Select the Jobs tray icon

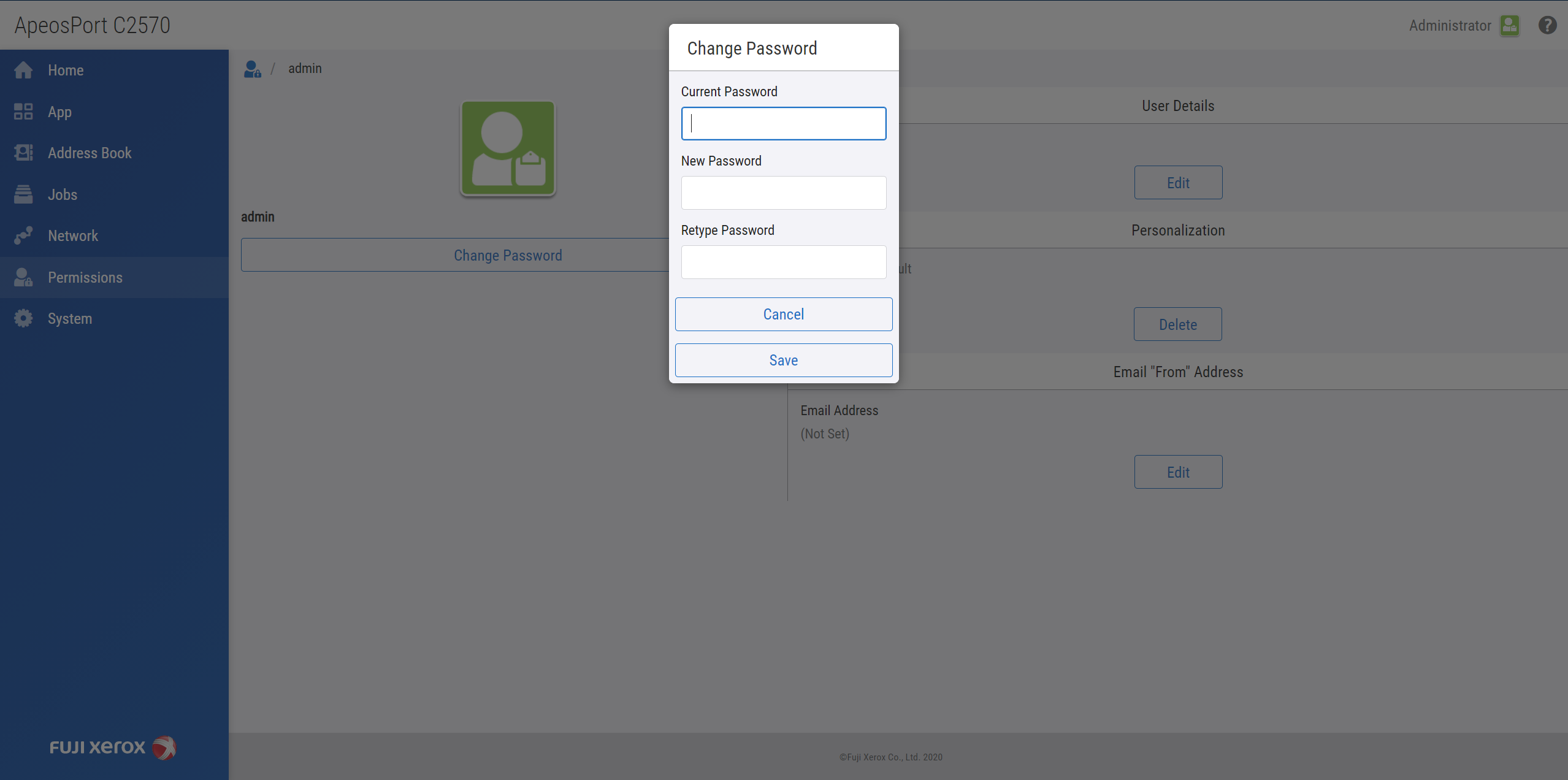[23, 194]
